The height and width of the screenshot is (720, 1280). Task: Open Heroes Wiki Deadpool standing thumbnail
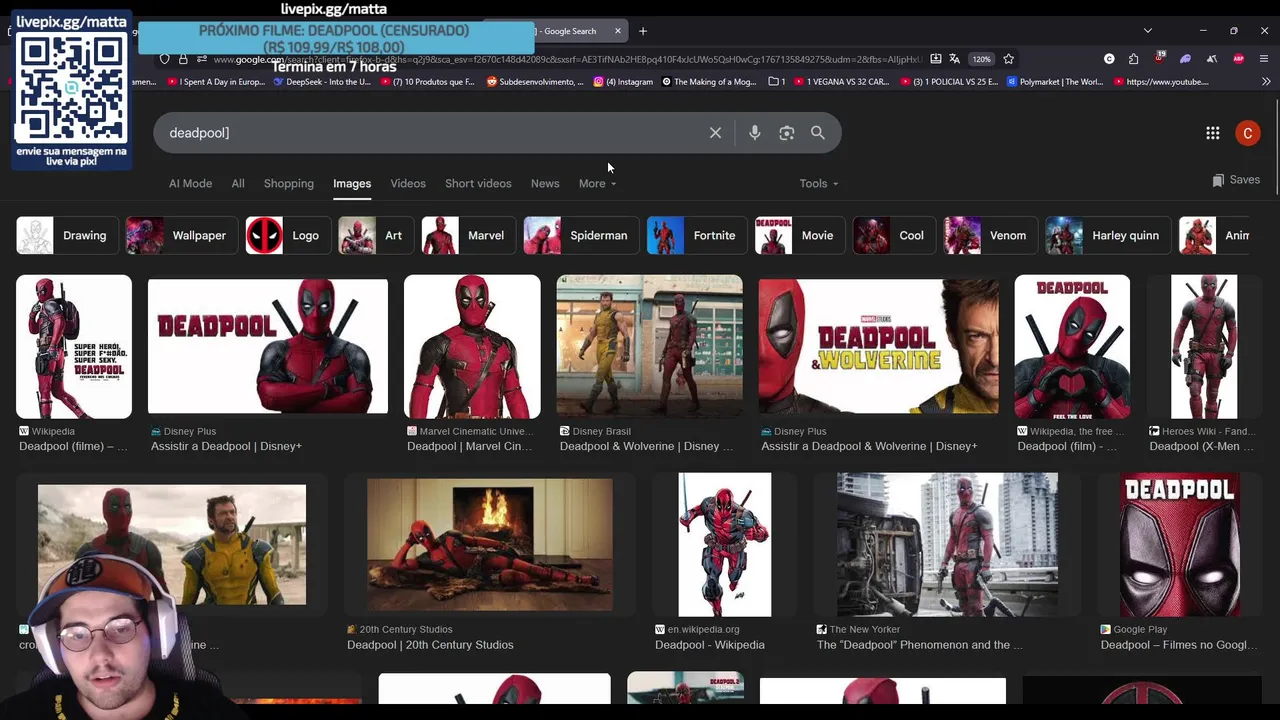coord(1204,347)
